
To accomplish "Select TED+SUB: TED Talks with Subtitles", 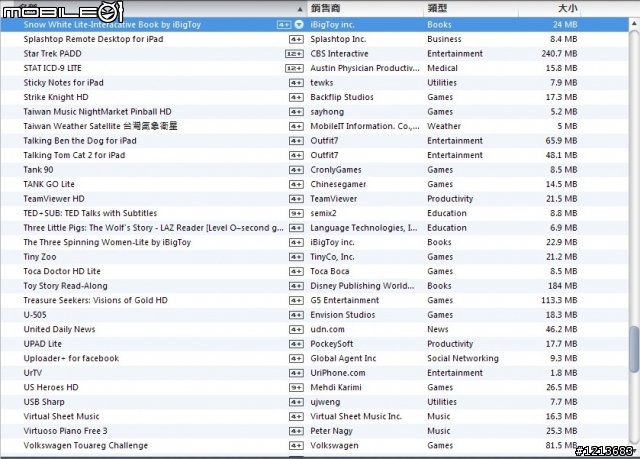I will point(90,213).
